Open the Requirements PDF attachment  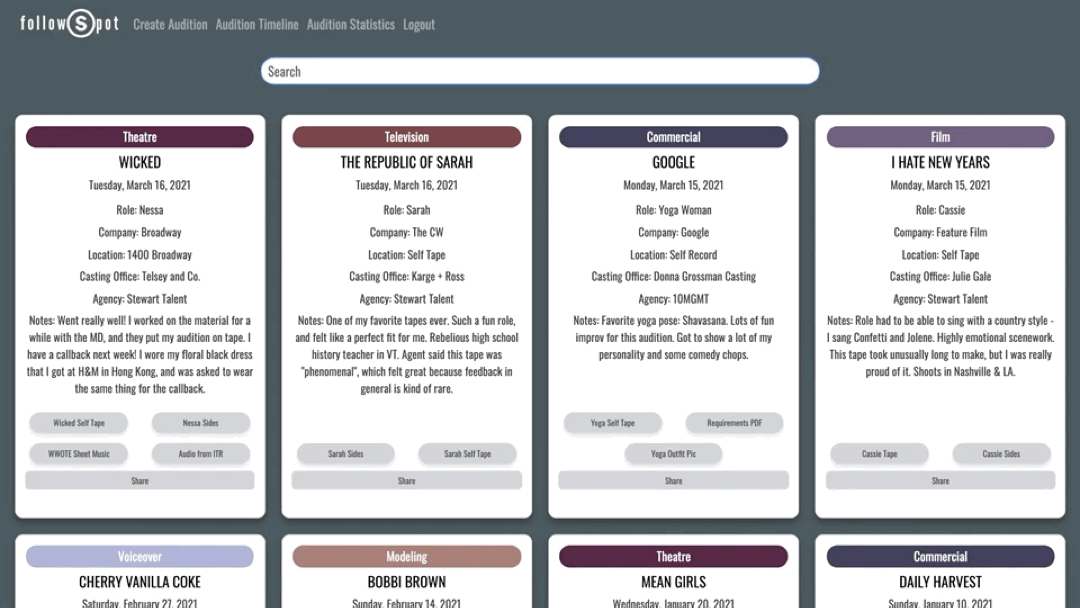pos(734,423)
